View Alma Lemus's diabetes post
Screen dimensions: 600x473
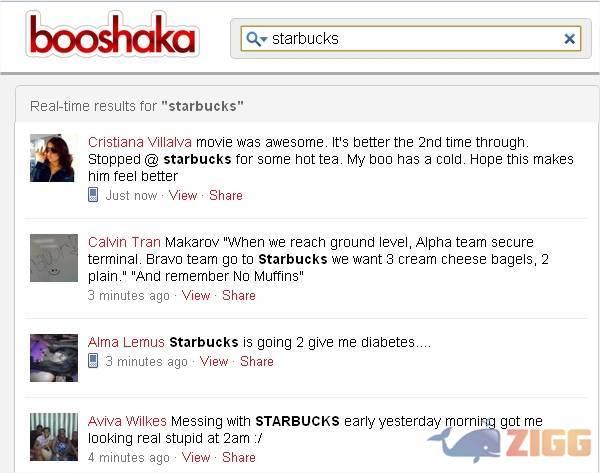214,361
